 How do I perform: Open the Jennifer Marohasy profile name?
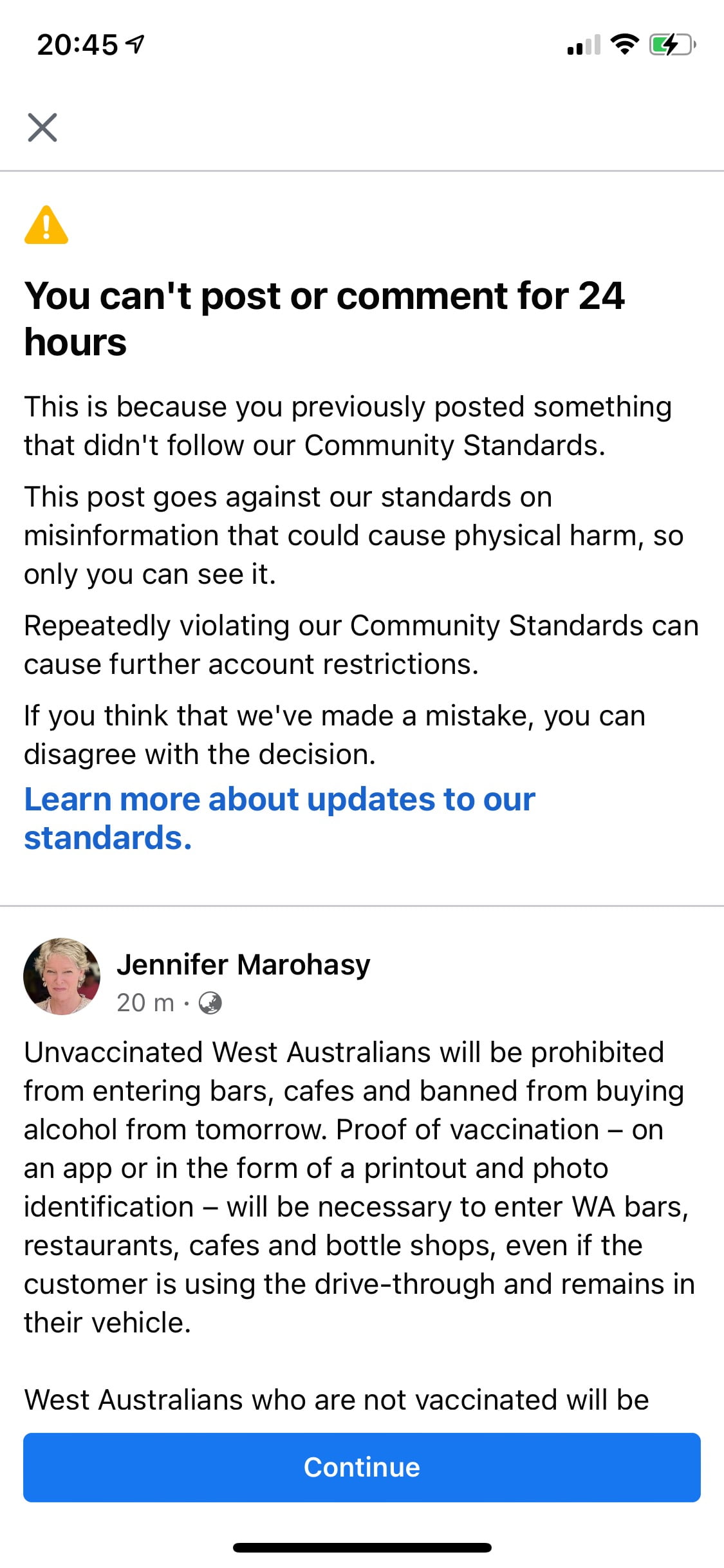click(x=243, y=964)
